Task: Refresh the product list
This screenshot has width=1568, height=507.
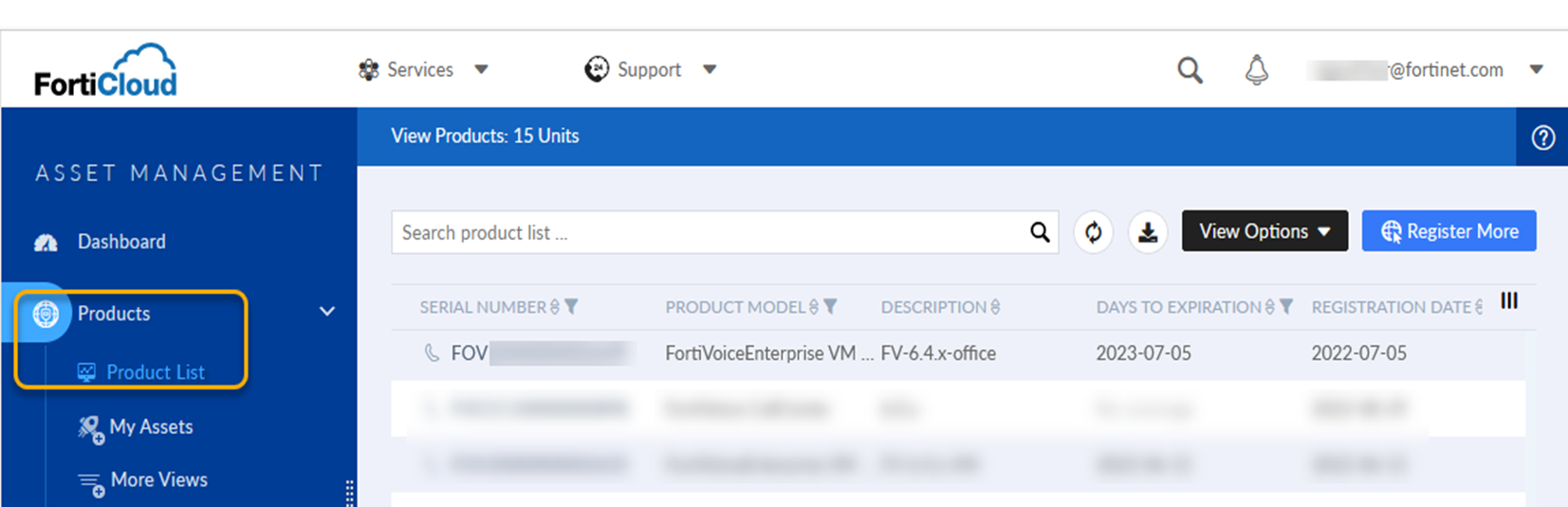Action: point(1094,232)
